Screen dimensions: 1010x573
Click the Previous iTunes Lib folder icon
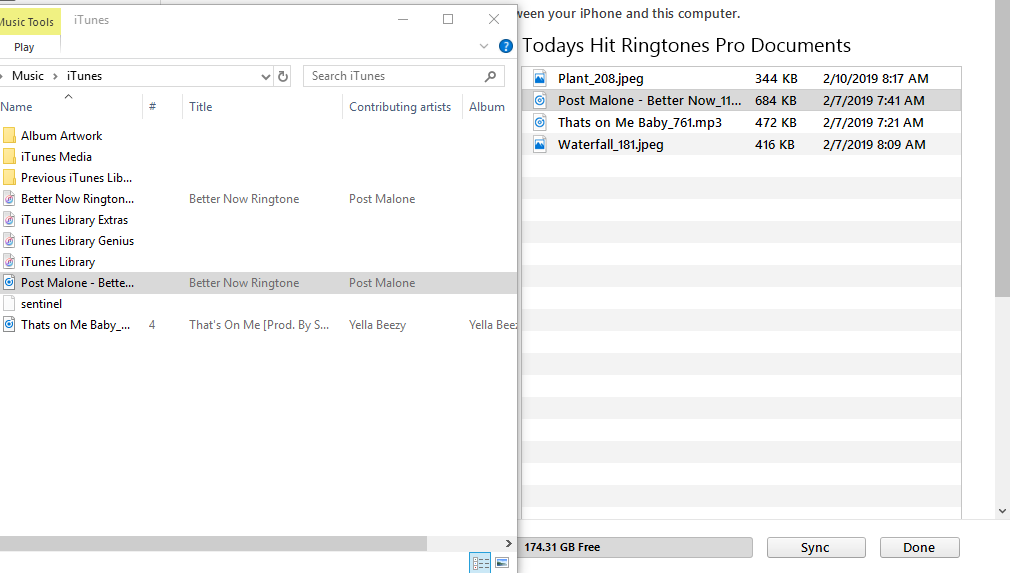pos(9,178)
